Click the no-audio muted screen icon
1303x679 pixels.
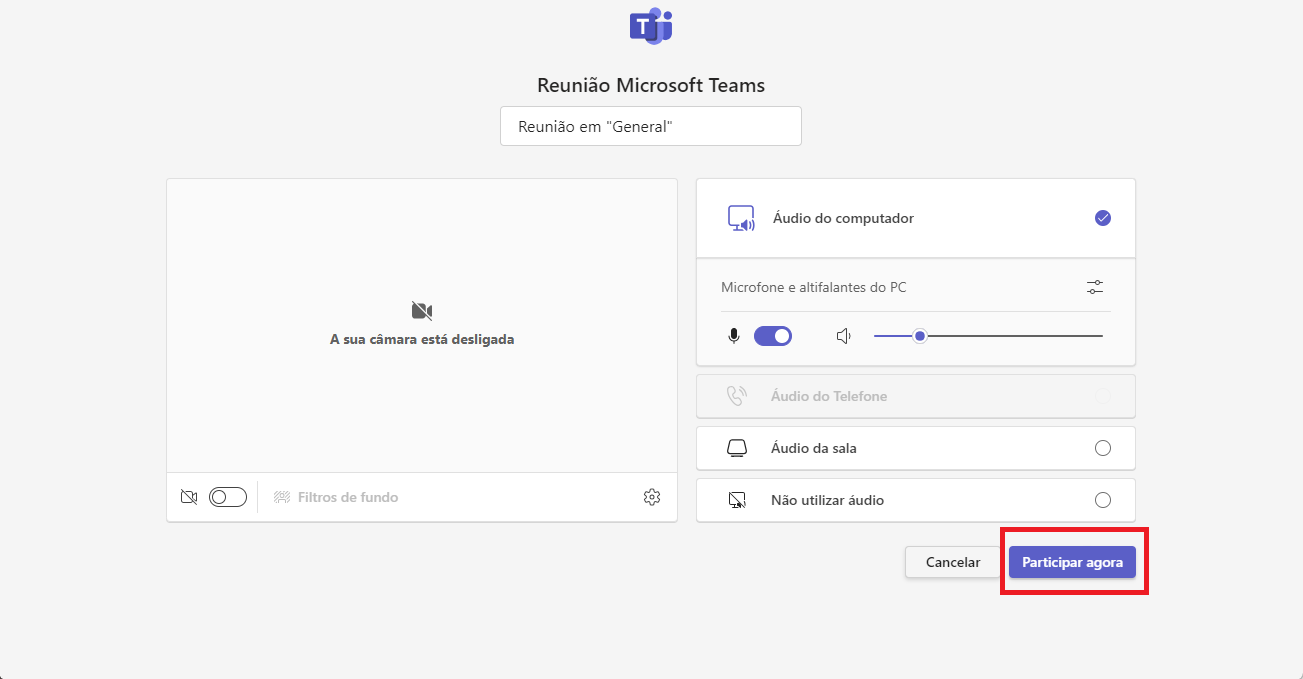(737, 500)
